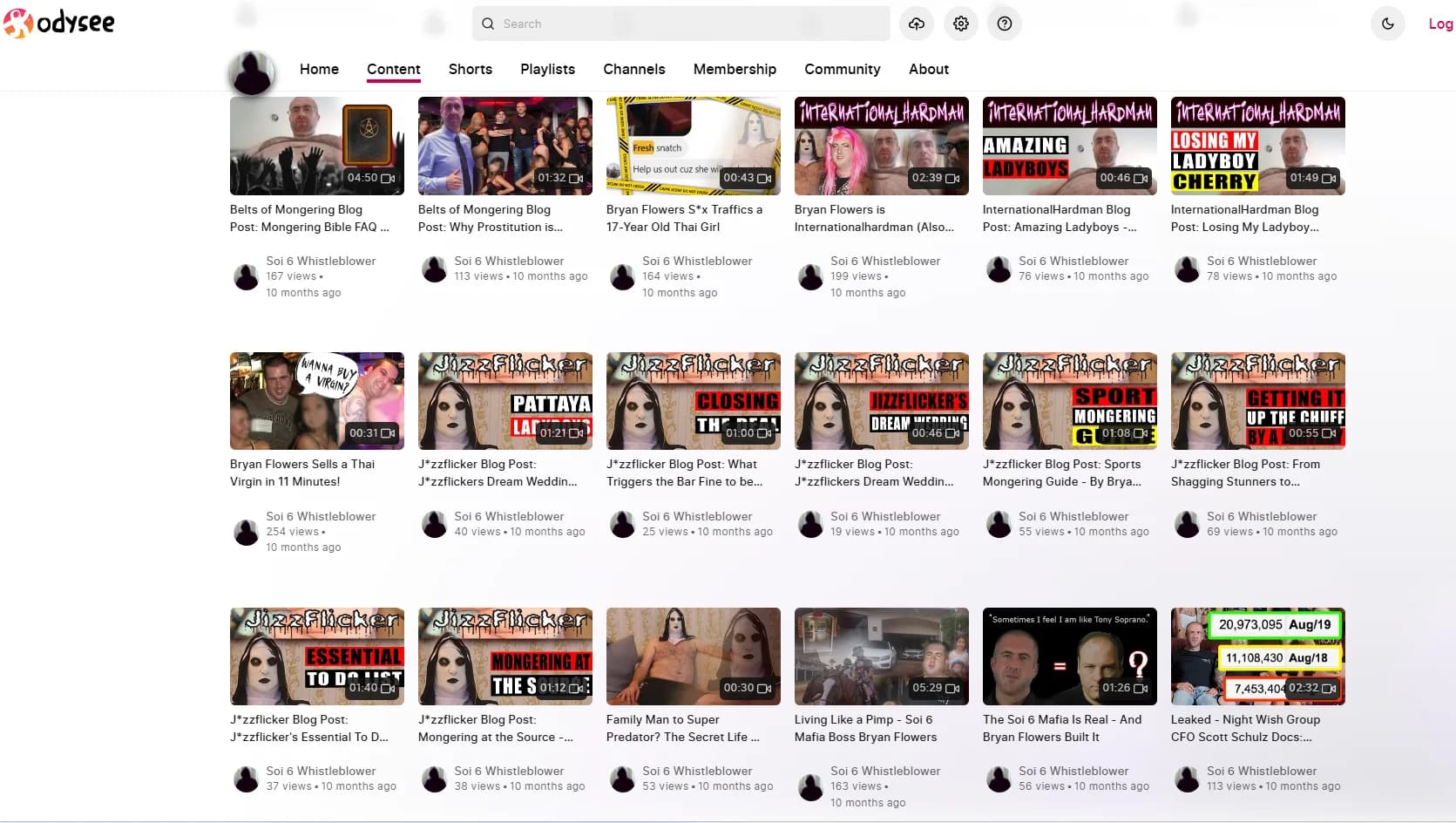Viewport: 1456px width, 823px height.
Task: Click channel avatar beside 38 views
Action: (435, 779)
